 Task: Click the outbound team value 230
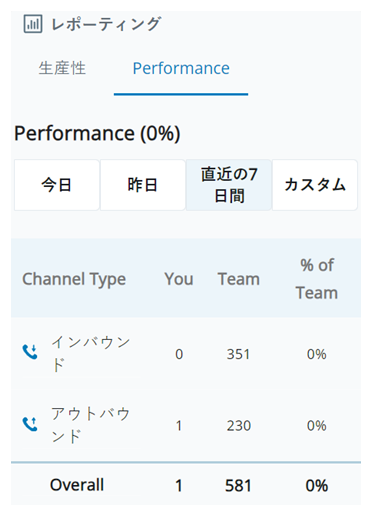239,426
